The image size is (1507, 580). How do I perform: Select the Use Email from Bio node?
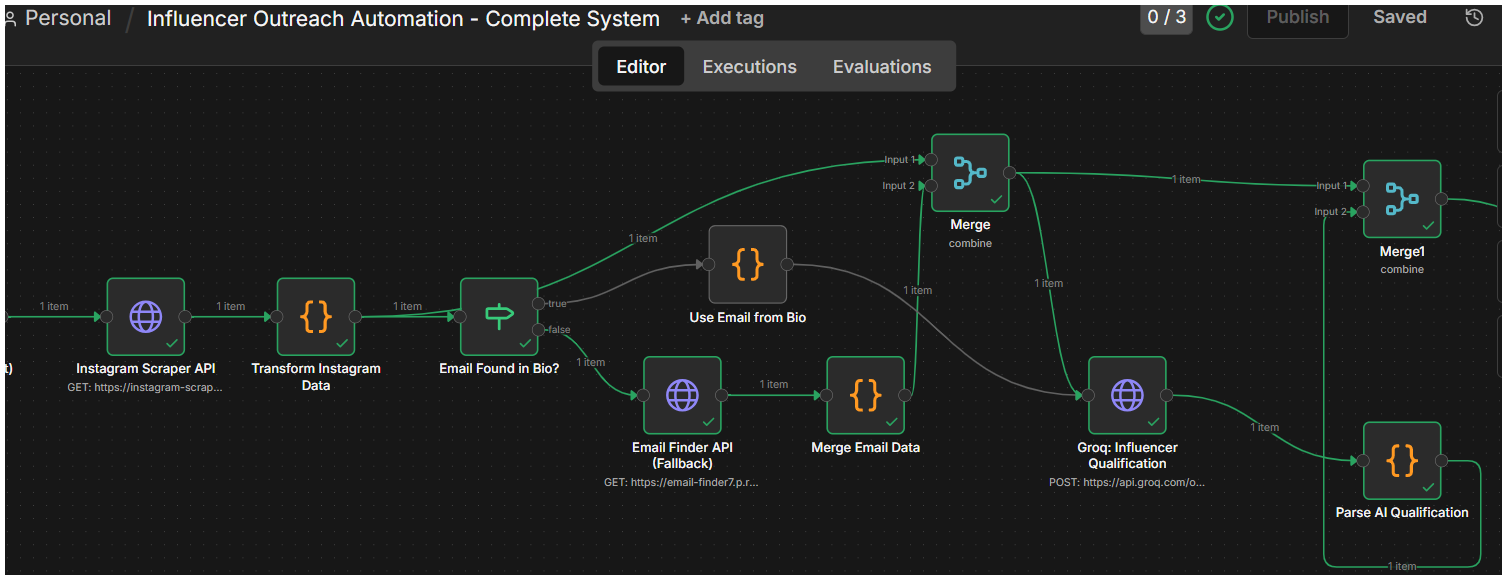coord(748,264)
